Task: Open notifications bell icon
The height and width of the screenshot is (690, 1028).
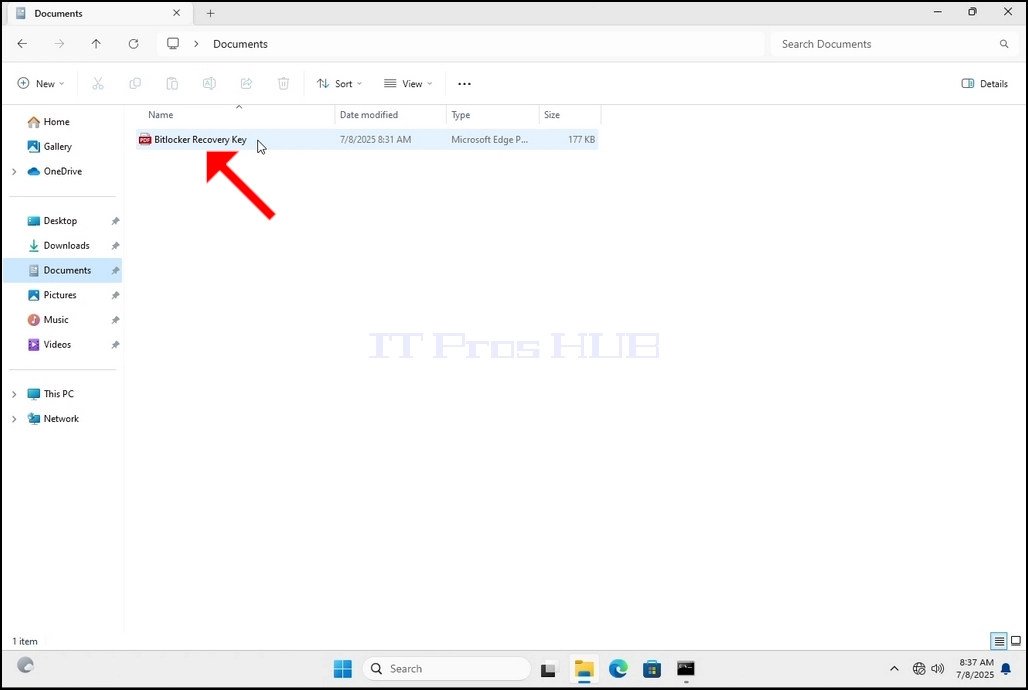Action: 1006,669
